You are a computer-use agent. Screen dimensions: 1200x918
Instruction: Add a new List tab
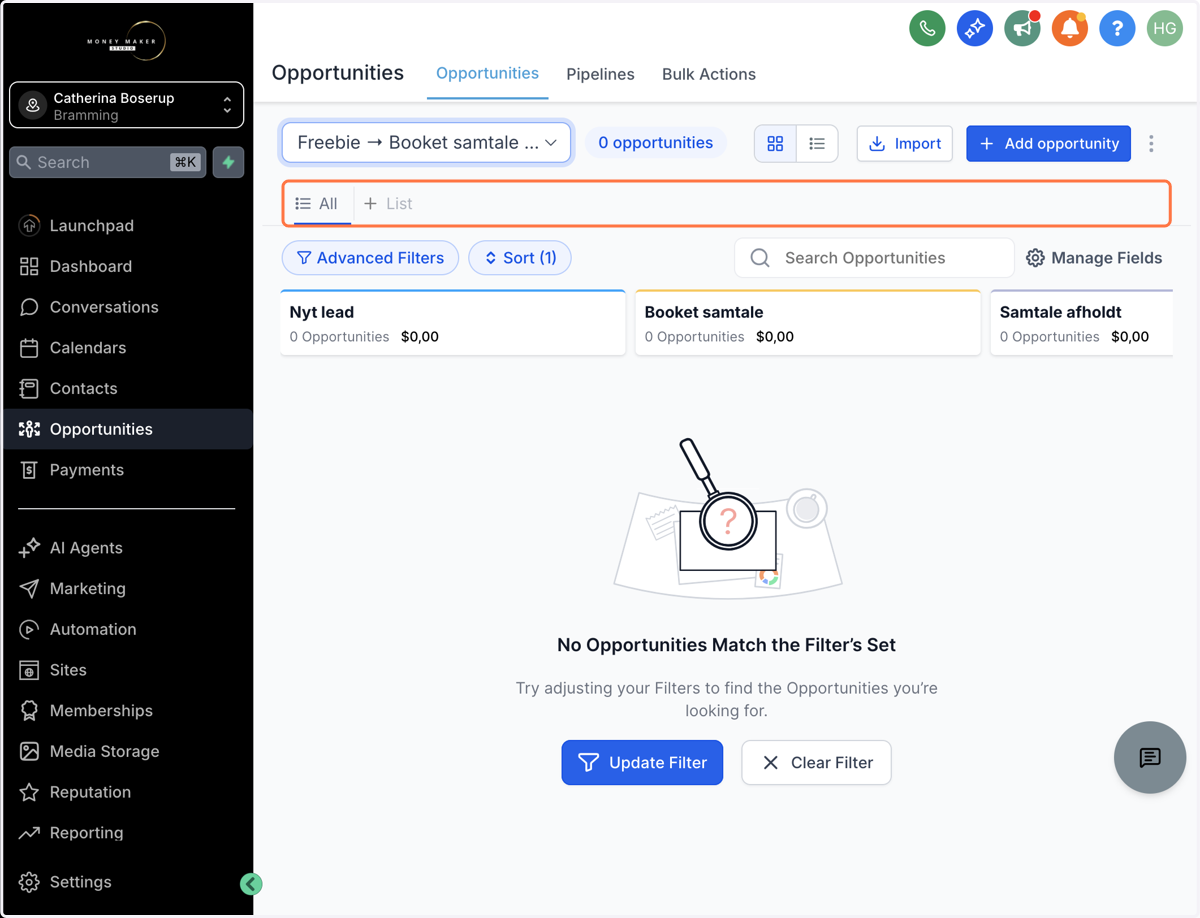tap(388, 204)
